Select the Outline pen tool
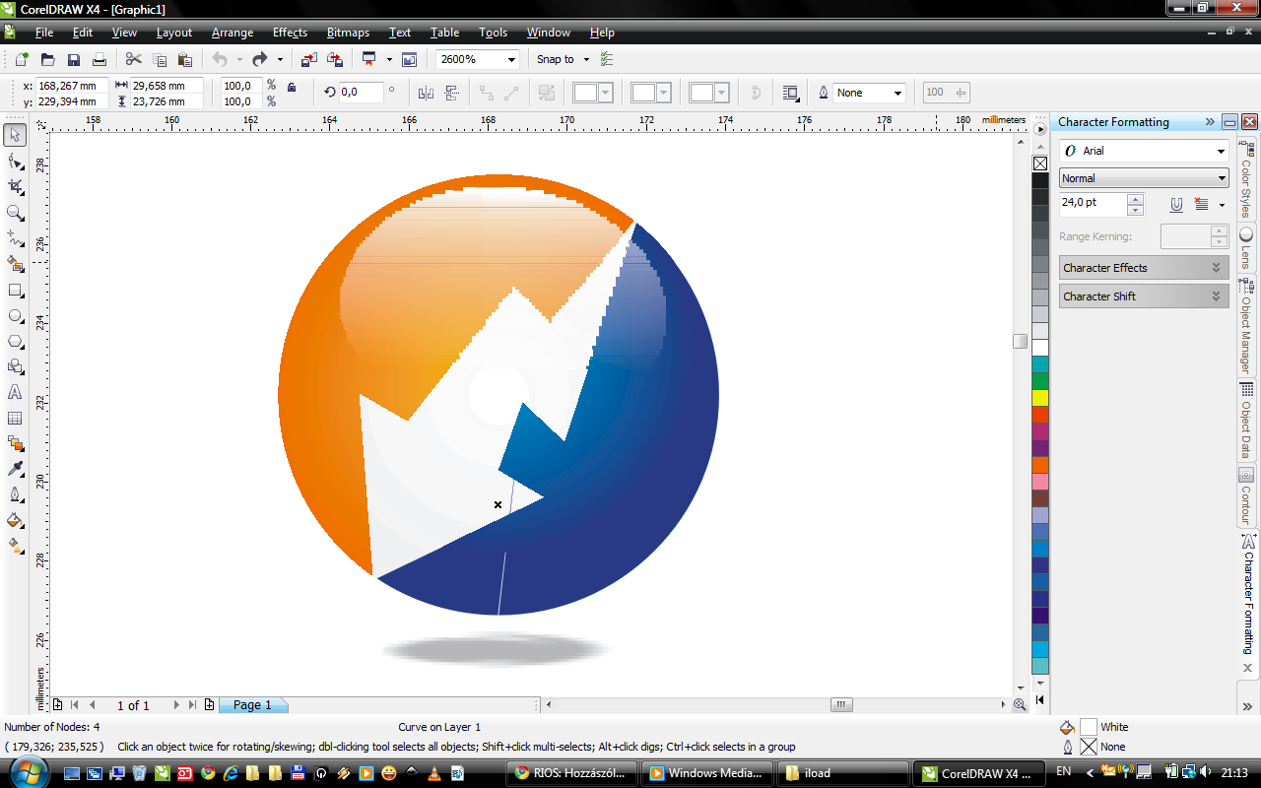The image size is (1261, 788). pos(15,496)
